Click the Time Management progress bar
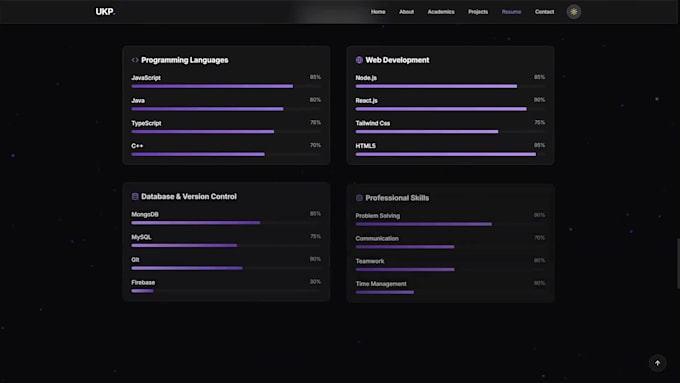Screen dimensions: 680x383 (450, 292)
